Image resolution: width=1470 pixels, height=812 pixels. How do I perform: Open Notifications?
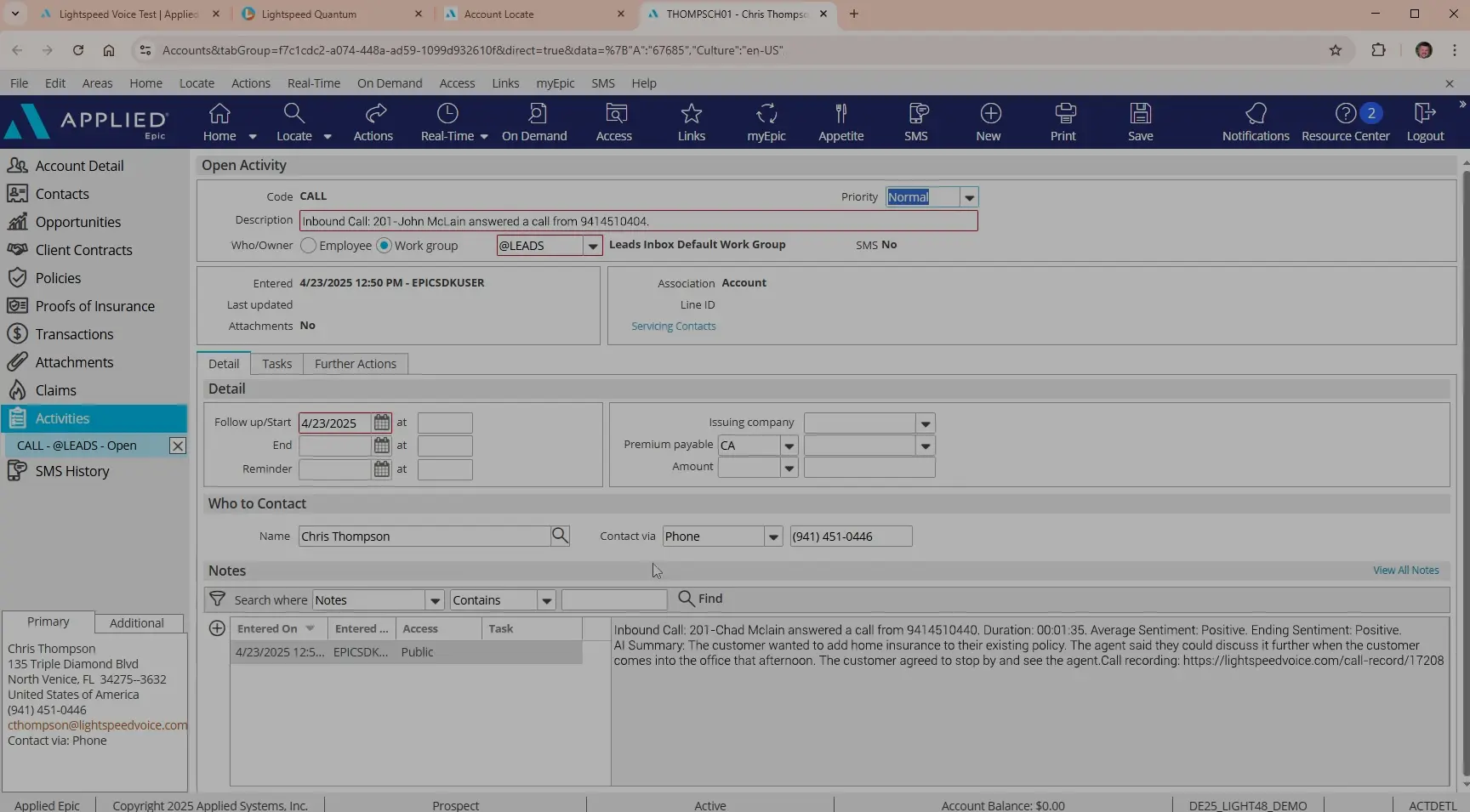[x=1256, y=122]
